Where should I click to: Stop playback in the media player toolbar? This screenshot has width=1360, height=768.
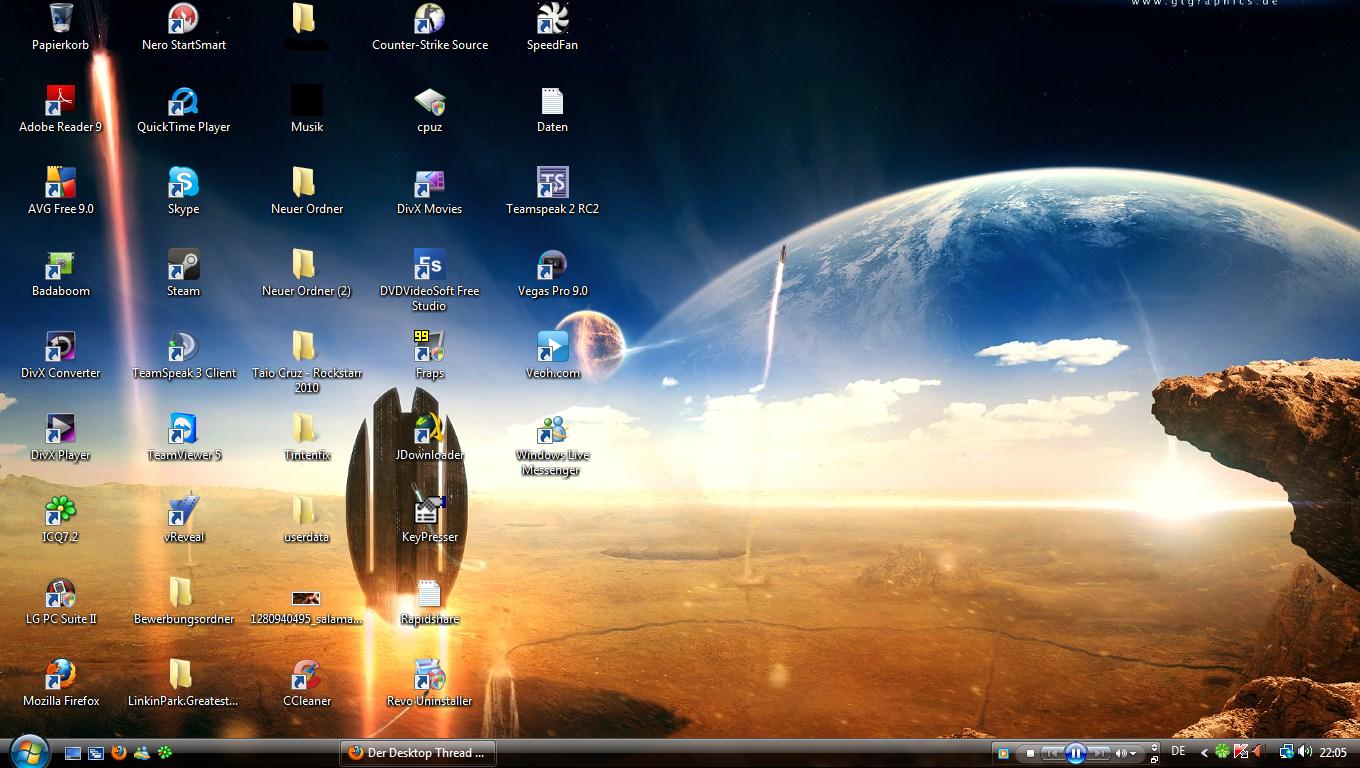tap(1030, 753)
